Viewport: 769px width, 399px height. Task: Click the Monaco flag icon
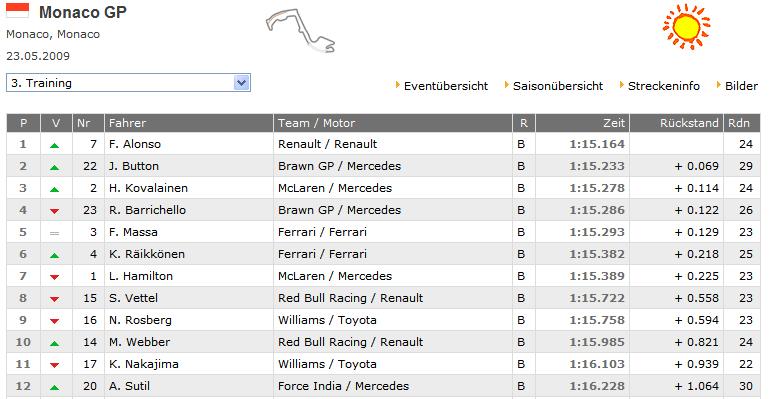18,10
